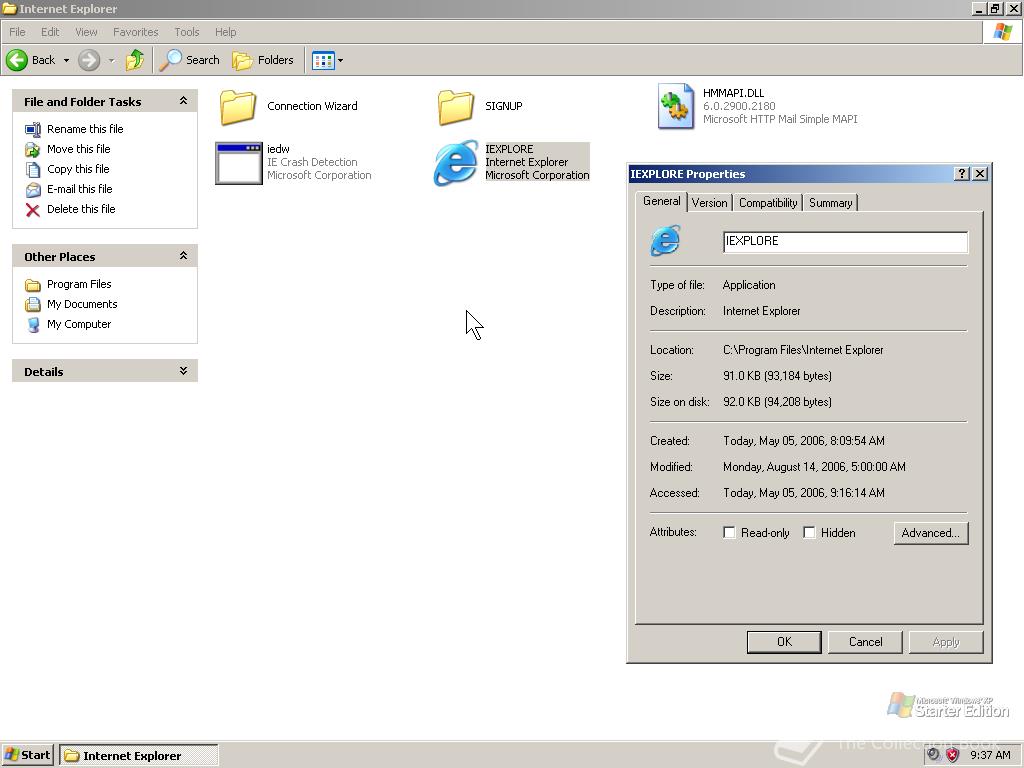Image resolution: width=1024 pixels, height=768 pixels.
Task: Switch to the General tab
Action: [662, 201]
